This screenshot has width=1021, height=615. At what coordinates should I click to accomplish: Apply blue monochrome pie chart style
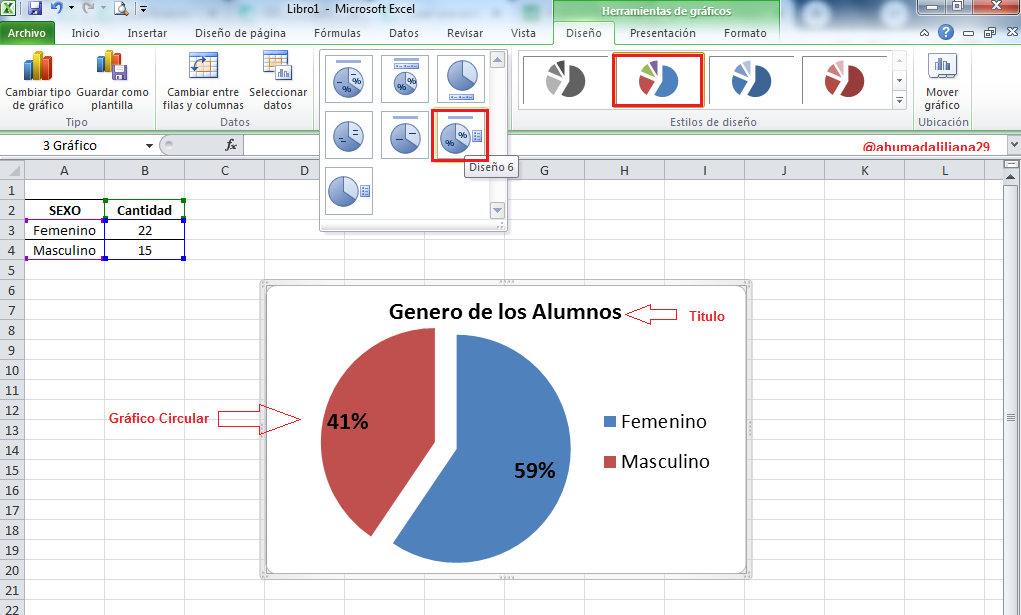751,79
